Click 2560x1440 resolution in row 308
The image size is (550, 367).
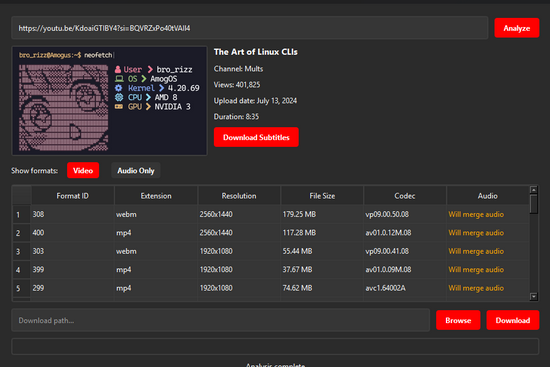239,214
